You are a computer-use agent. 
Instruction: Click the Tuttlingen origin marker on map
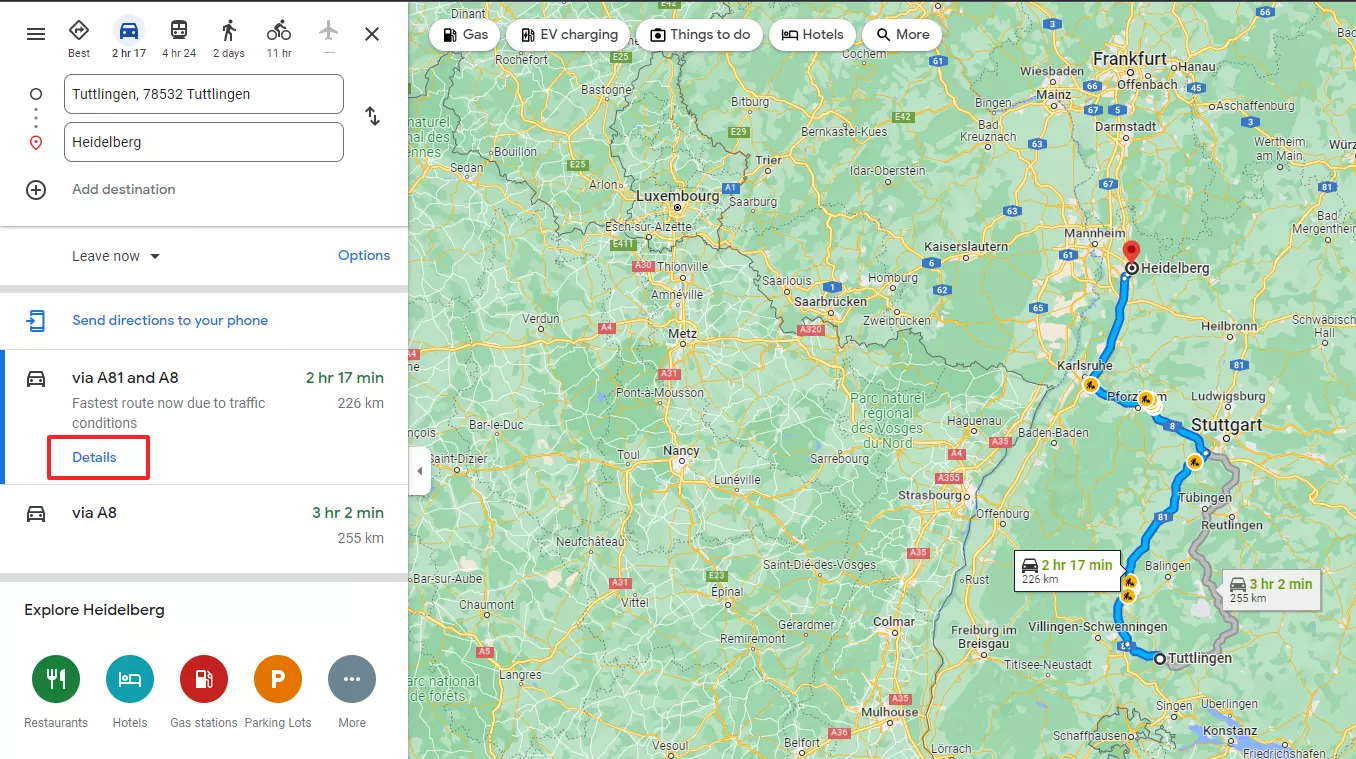point(1160,659)
